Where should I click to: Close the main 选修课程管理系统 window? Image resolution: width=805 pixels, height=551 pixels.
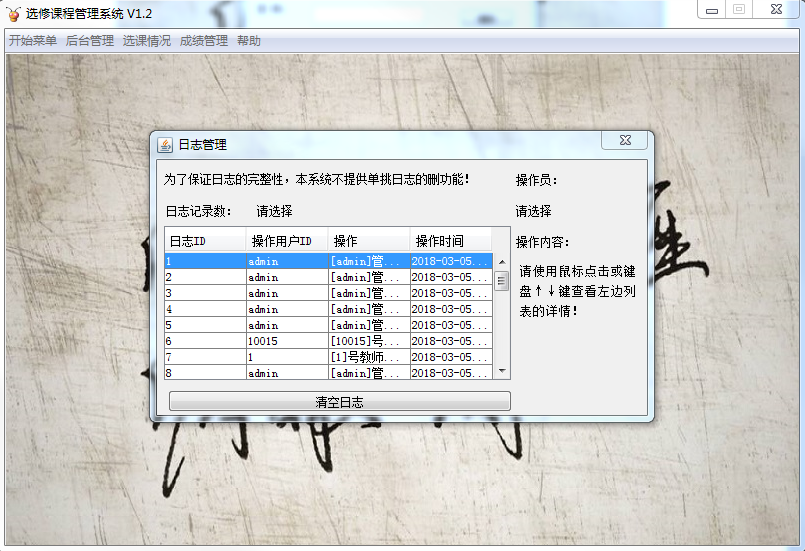click(776, 10)
